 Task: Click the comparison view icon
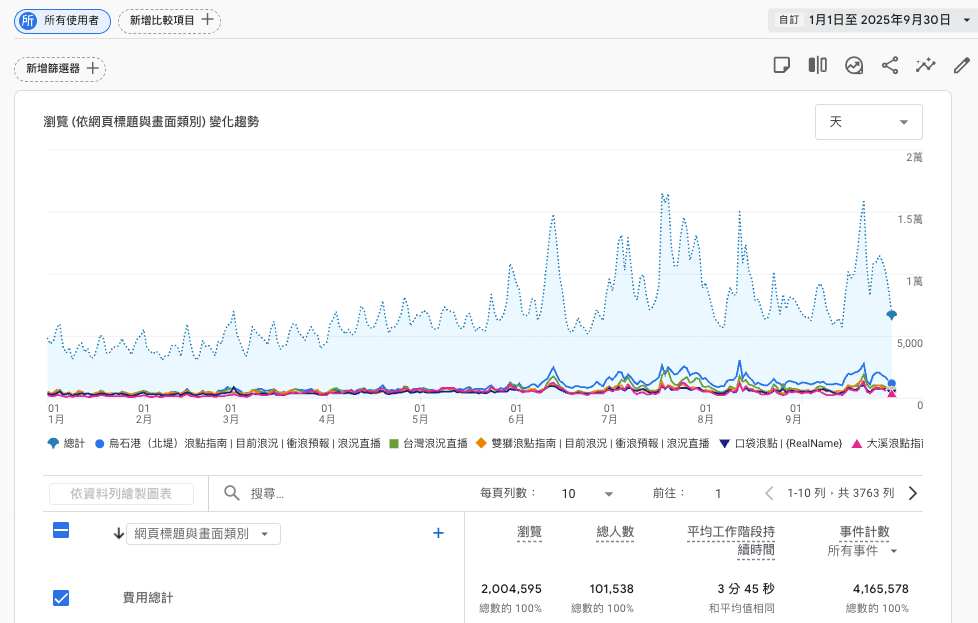tap(817, 64)
